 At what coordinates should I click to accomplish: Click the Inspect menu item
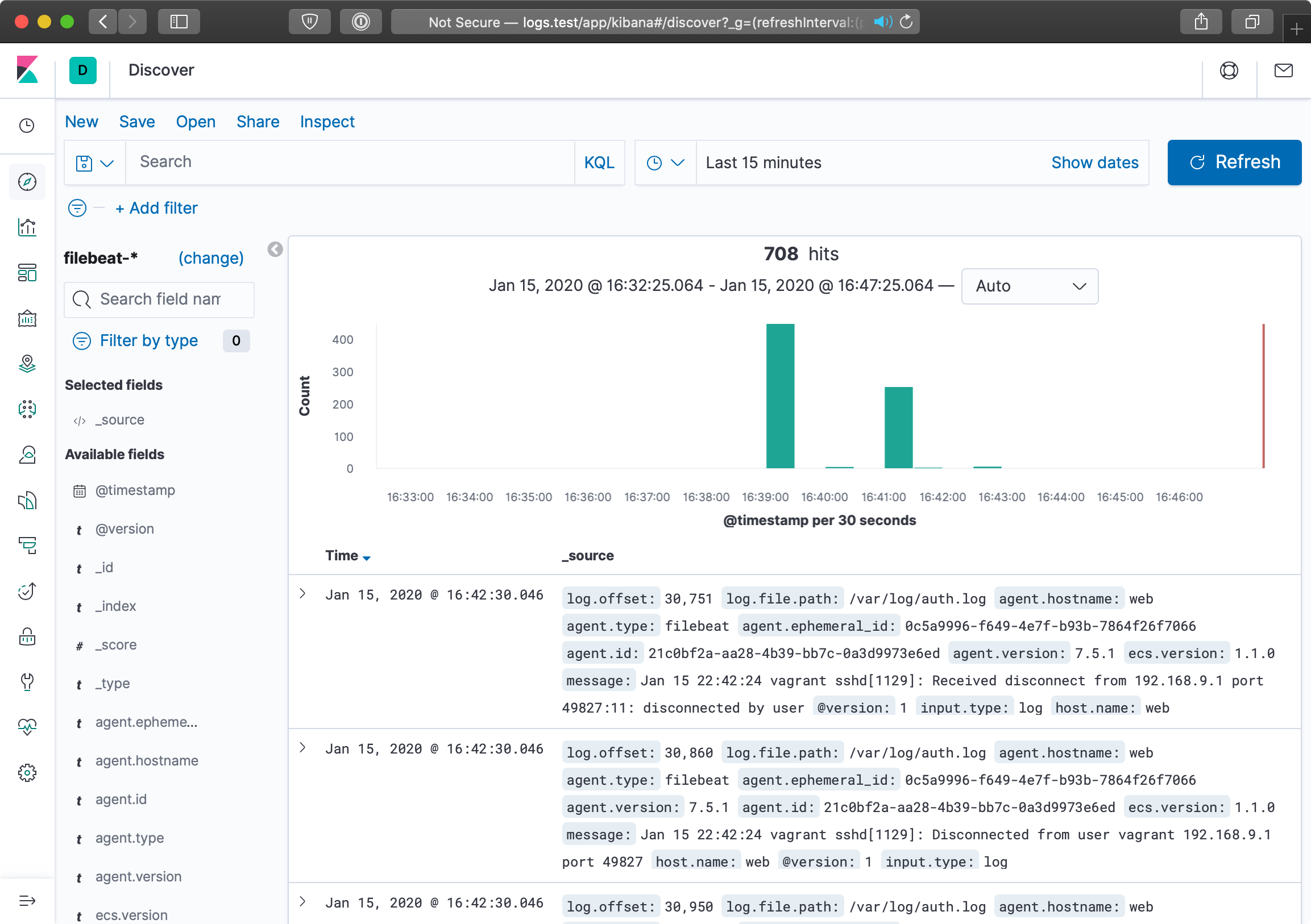[326, 122]
